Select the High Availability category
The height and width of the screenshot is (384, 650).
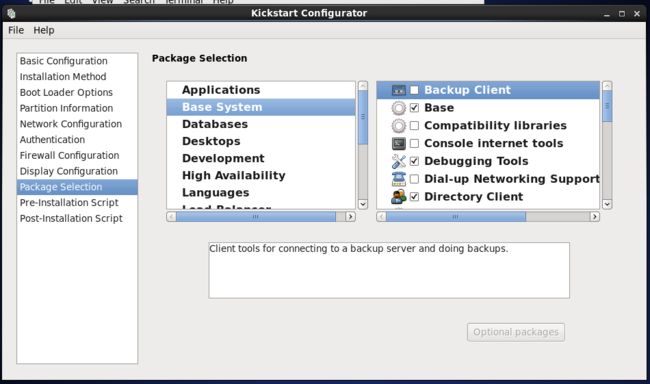tap(261, 175)
